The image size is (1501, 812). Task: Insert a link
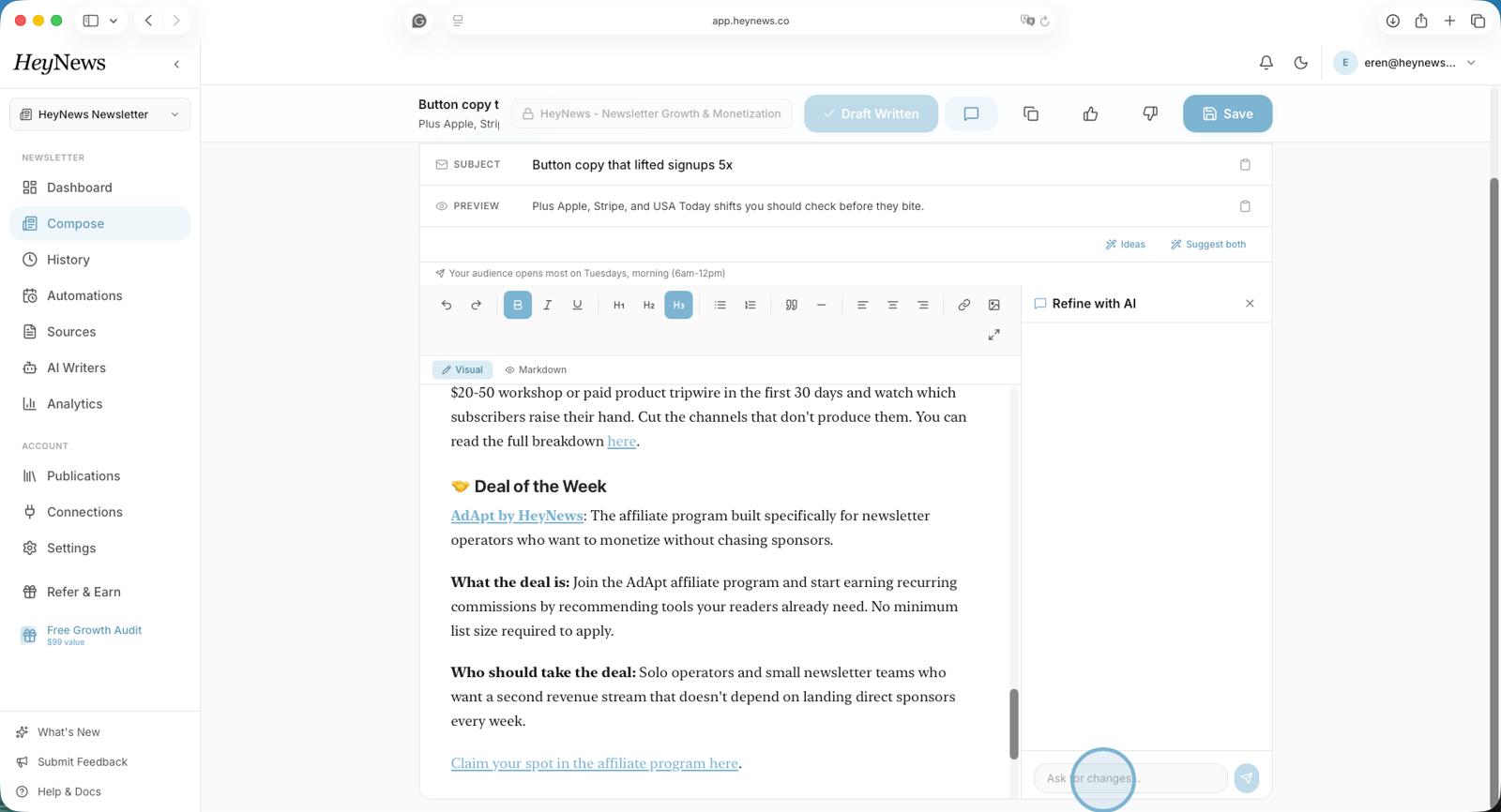coord(964,305)
